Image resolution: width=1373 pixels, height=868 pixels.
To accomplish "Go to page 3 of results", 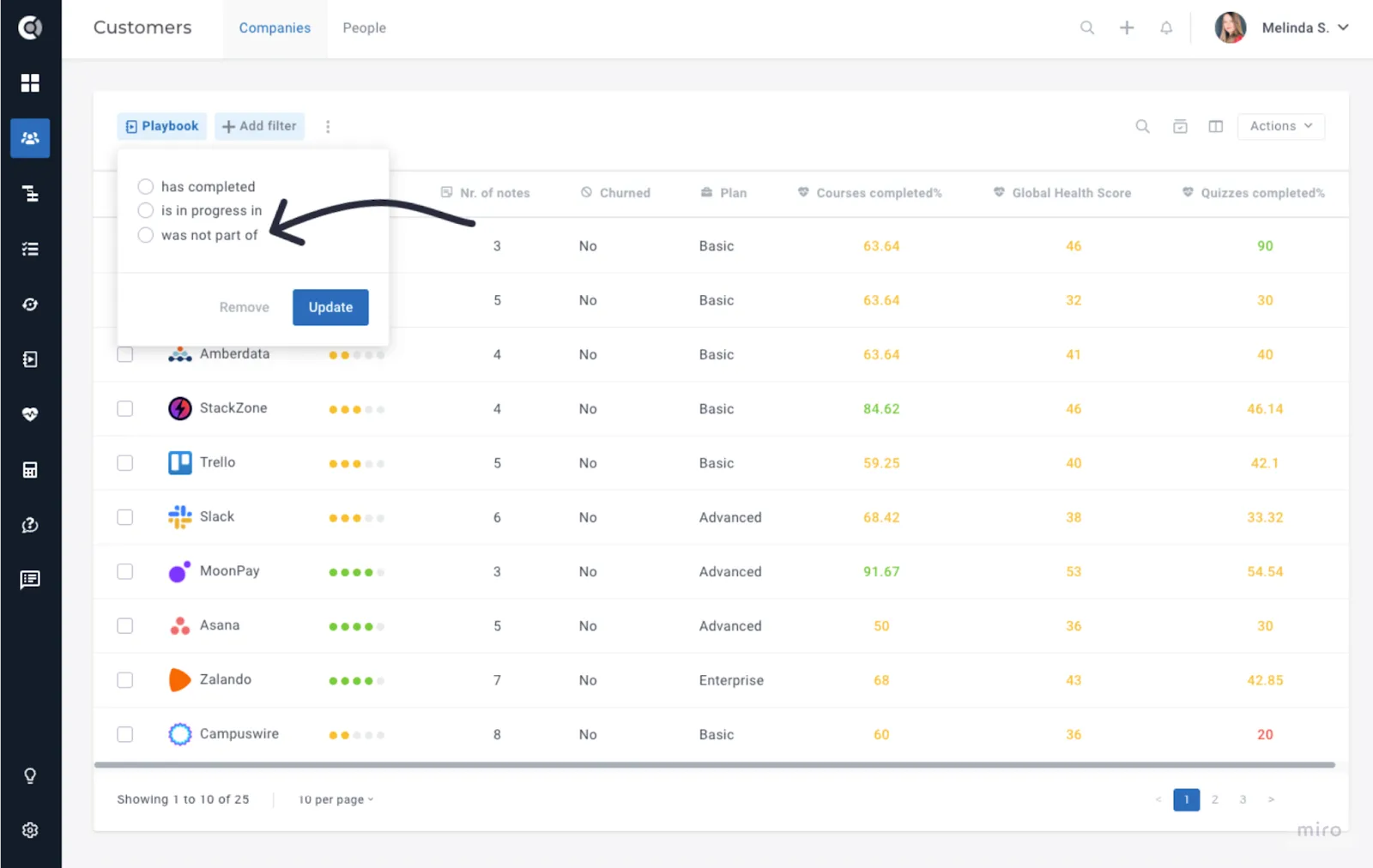I will (1243, 799).
